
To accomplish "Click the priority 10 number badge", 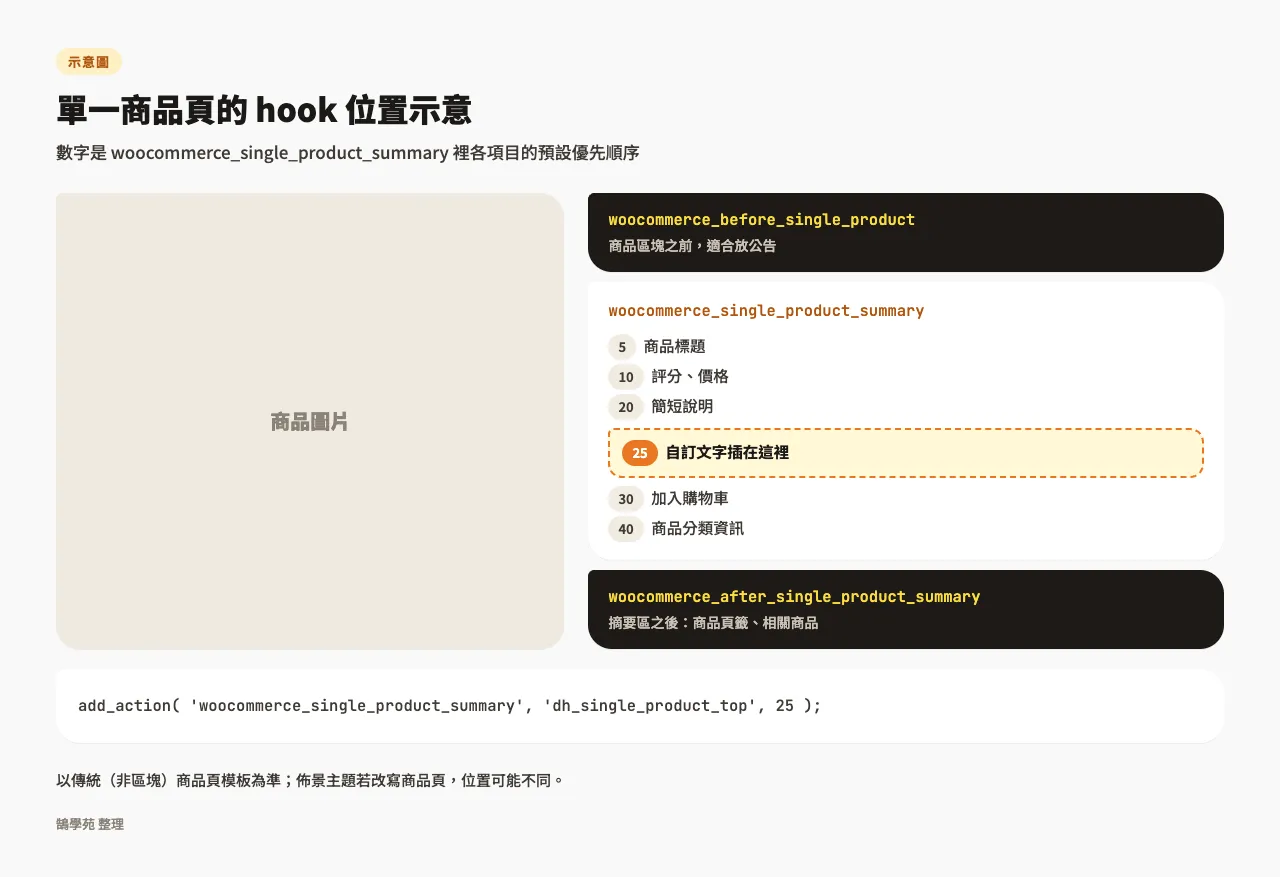I will [626, 377].
